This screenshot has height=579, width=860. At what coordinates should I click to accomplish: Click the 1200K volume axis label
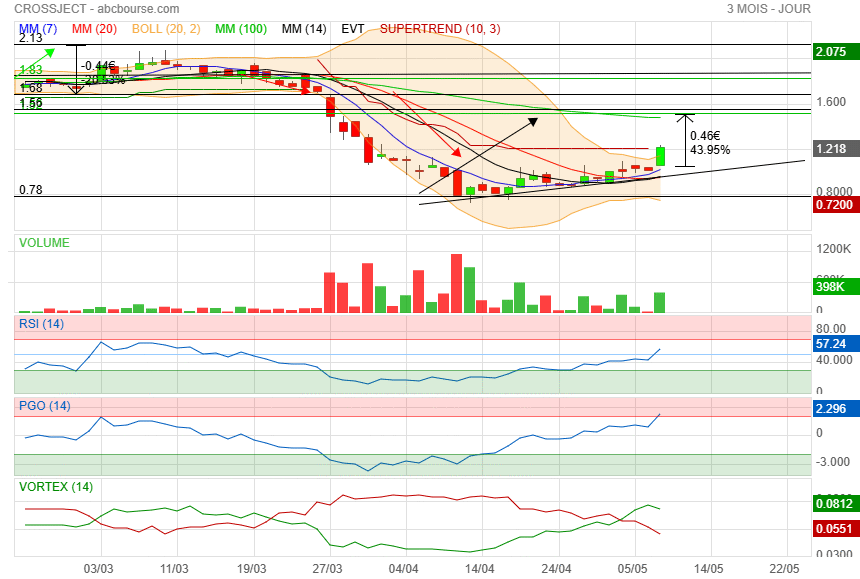pos(834,249)
